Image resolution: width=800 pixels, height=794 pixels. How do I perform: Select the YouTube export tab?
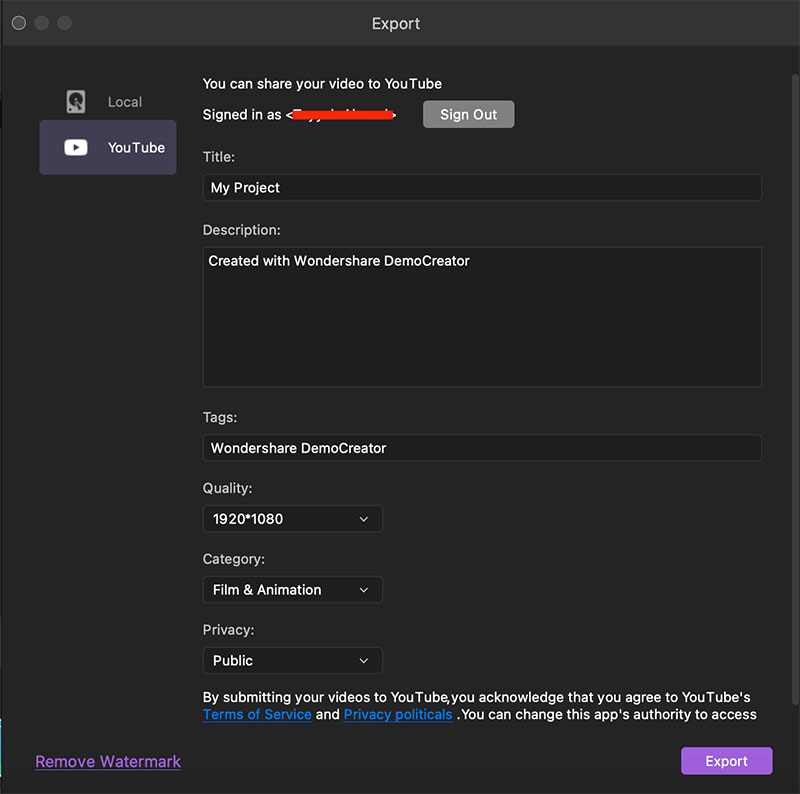coord(135,148)
